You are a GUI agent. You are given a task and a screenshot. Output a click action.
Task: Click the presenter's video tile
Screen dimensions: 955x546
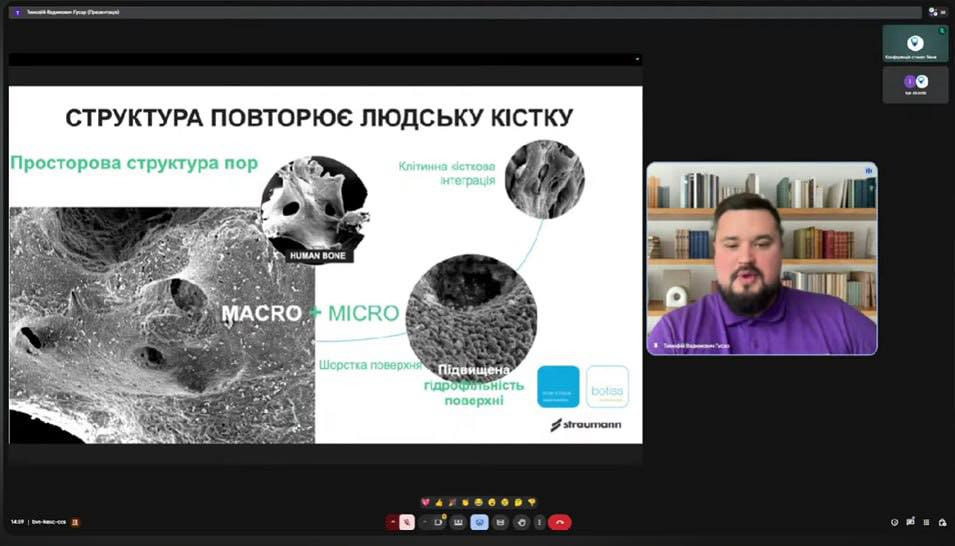pos(762,258)
